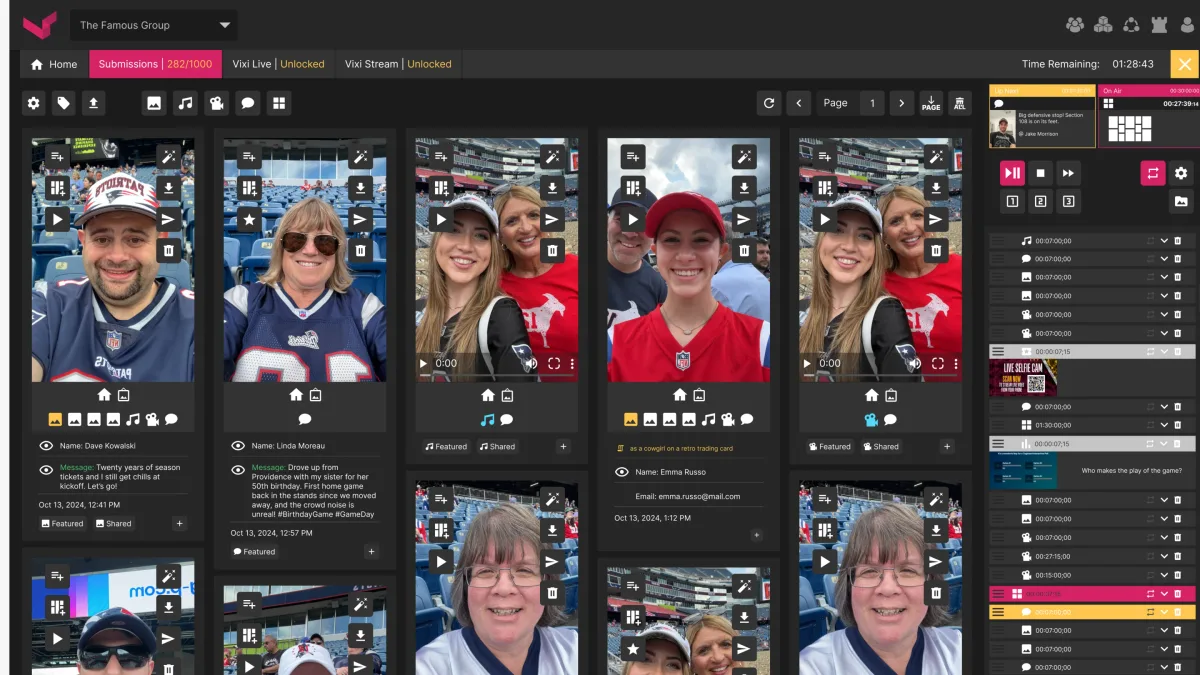1200x675 pixels.
Task: Click the tag icon in submissions toolbar
Action: coord(64,102)
